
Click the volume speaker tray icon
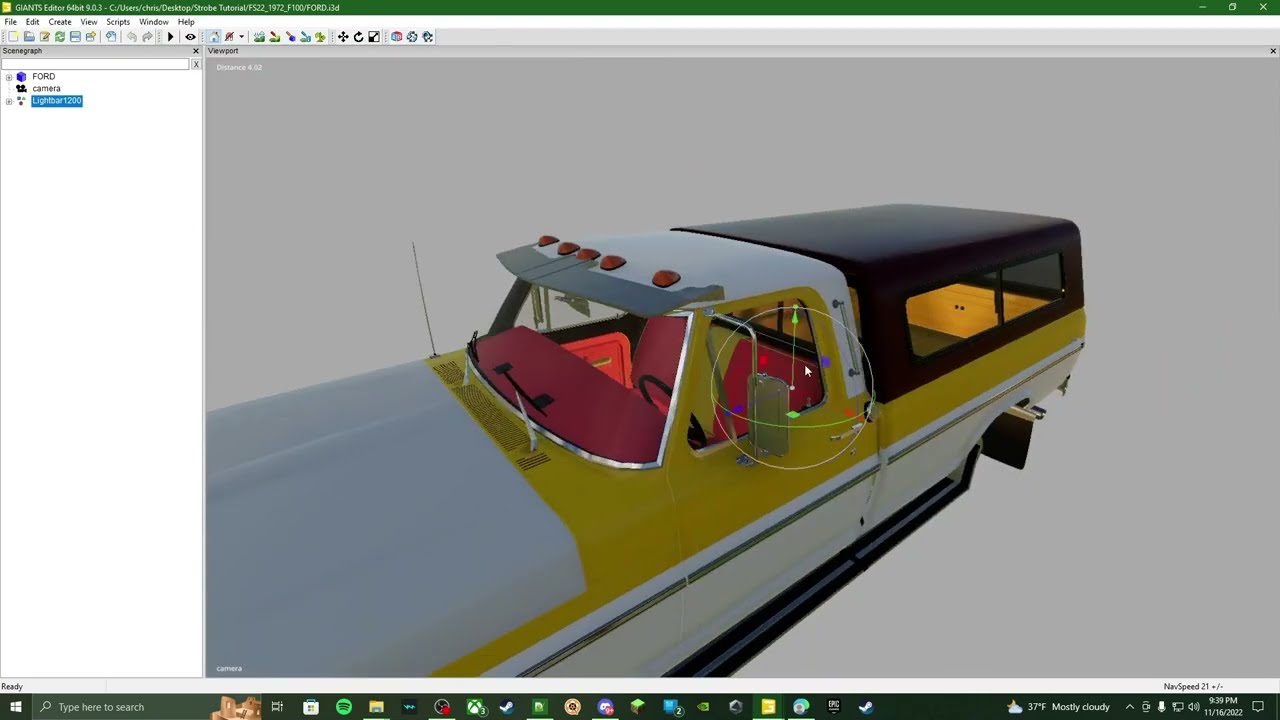1194,707
